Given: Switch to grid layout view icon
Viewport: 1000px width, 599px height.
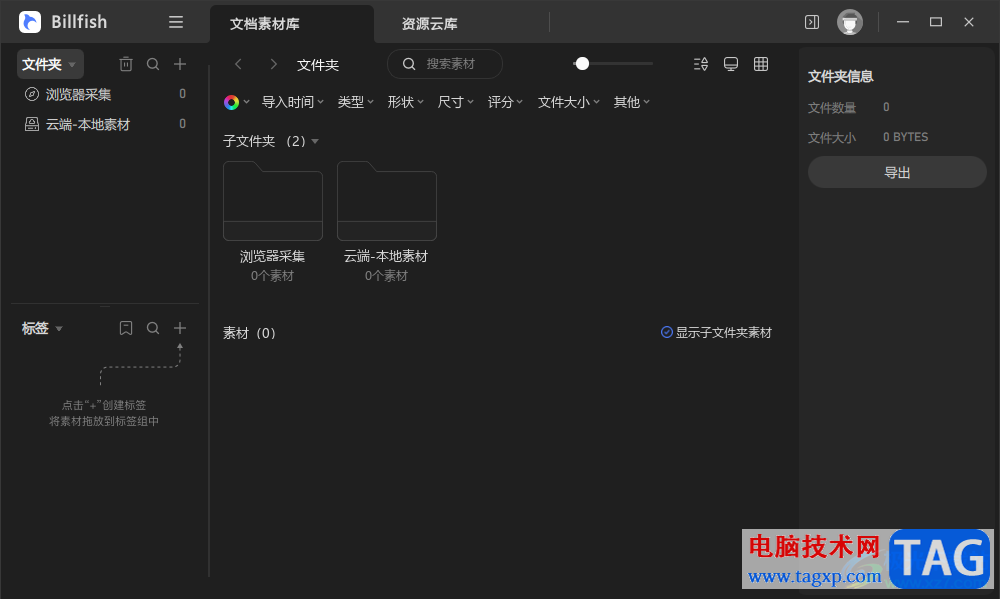Looking at the screenshot, I should tap(761, 64).
